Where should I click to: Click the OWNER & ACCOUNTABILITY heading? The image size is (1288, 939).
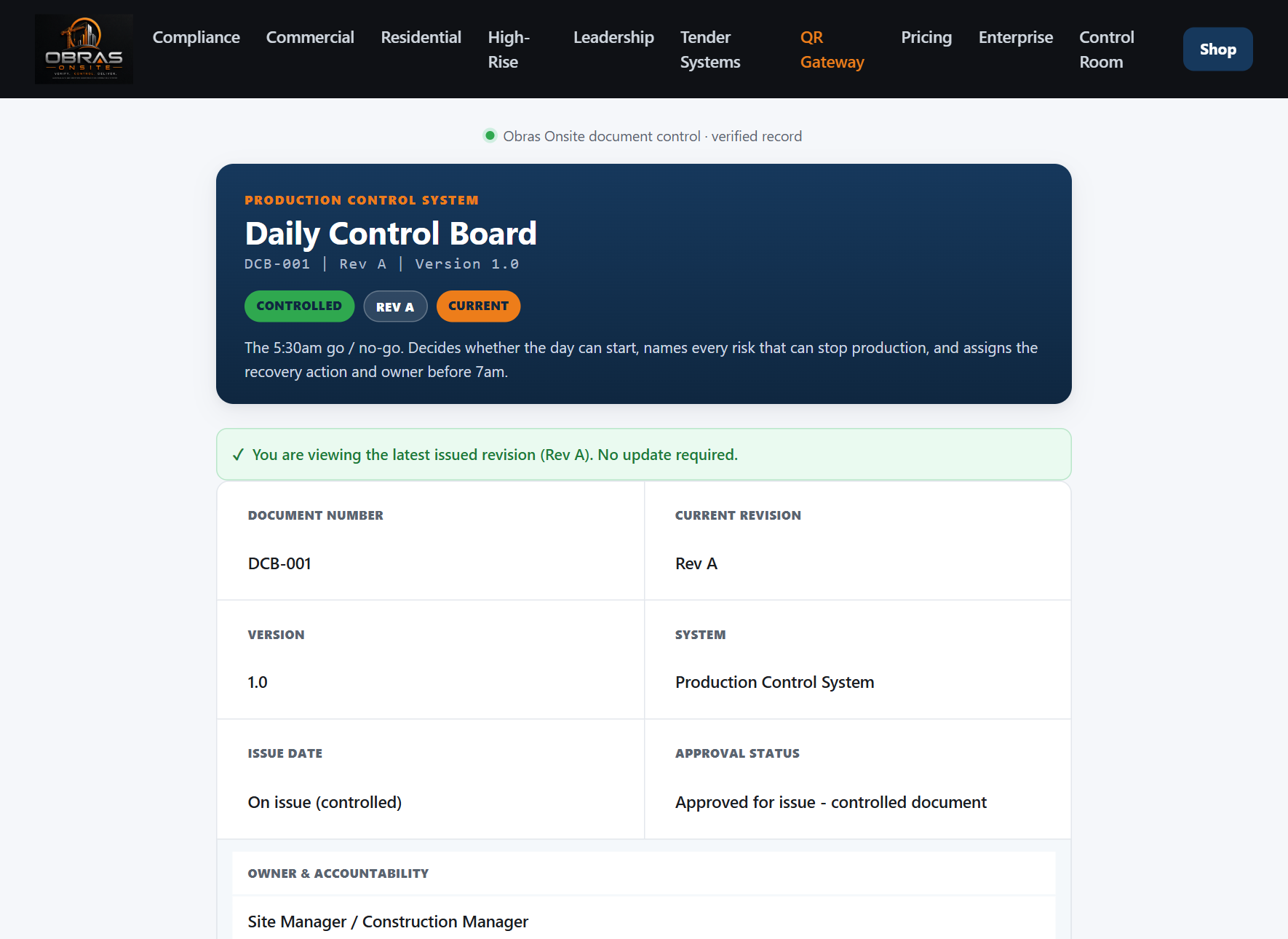pos(338,873)
